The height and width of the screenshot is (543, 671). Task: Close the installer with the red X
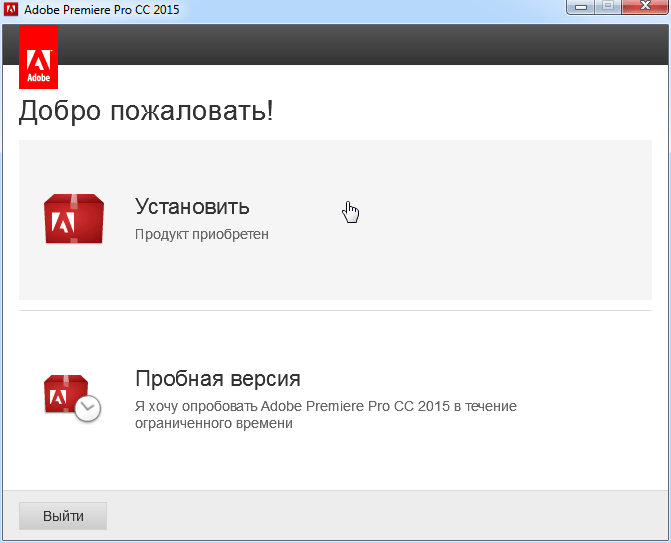point(643,9)
